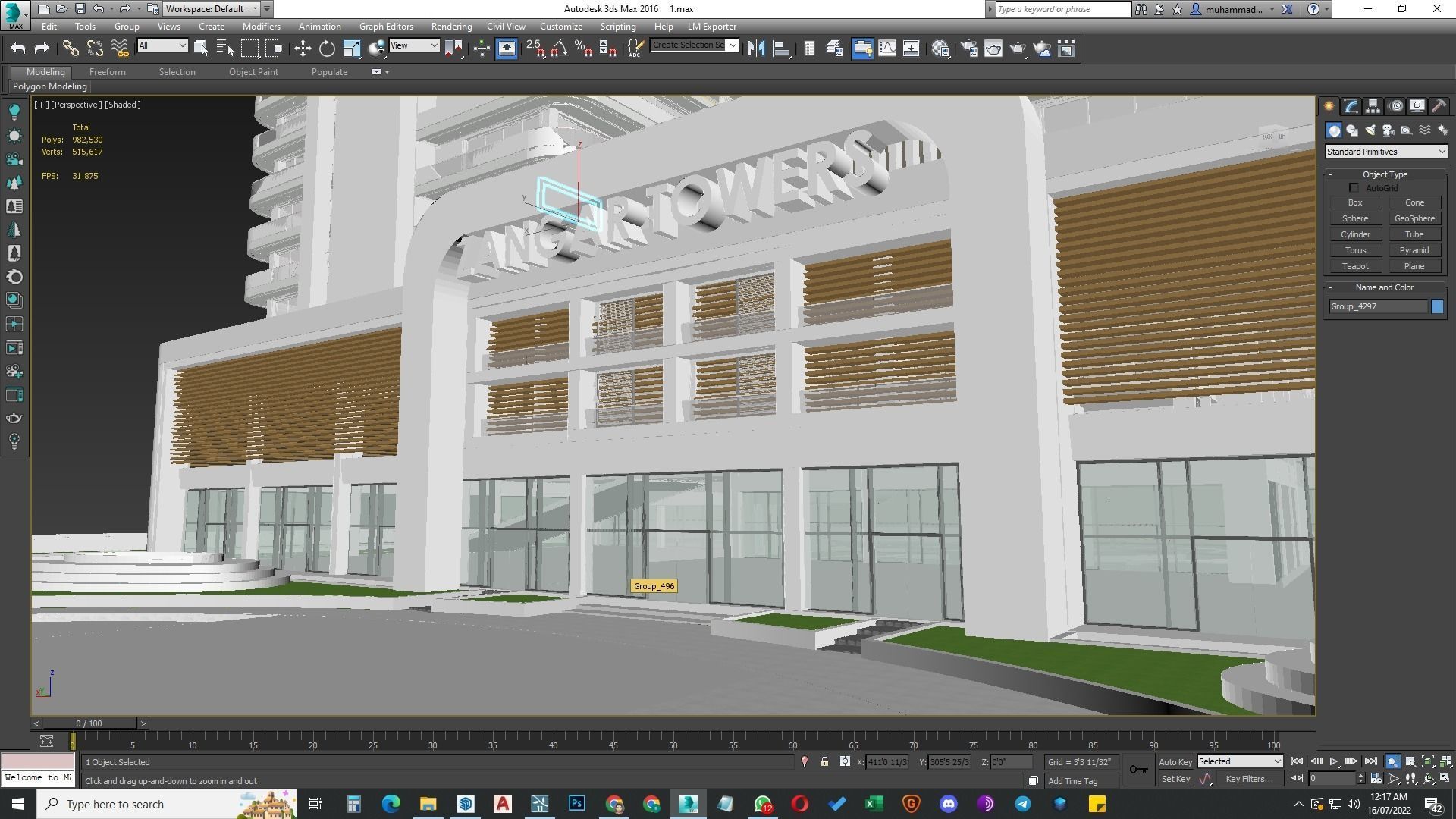Open Key Filters dialog button
Viewport: 1456px width, 819px height.
(x=1249, y=779)
